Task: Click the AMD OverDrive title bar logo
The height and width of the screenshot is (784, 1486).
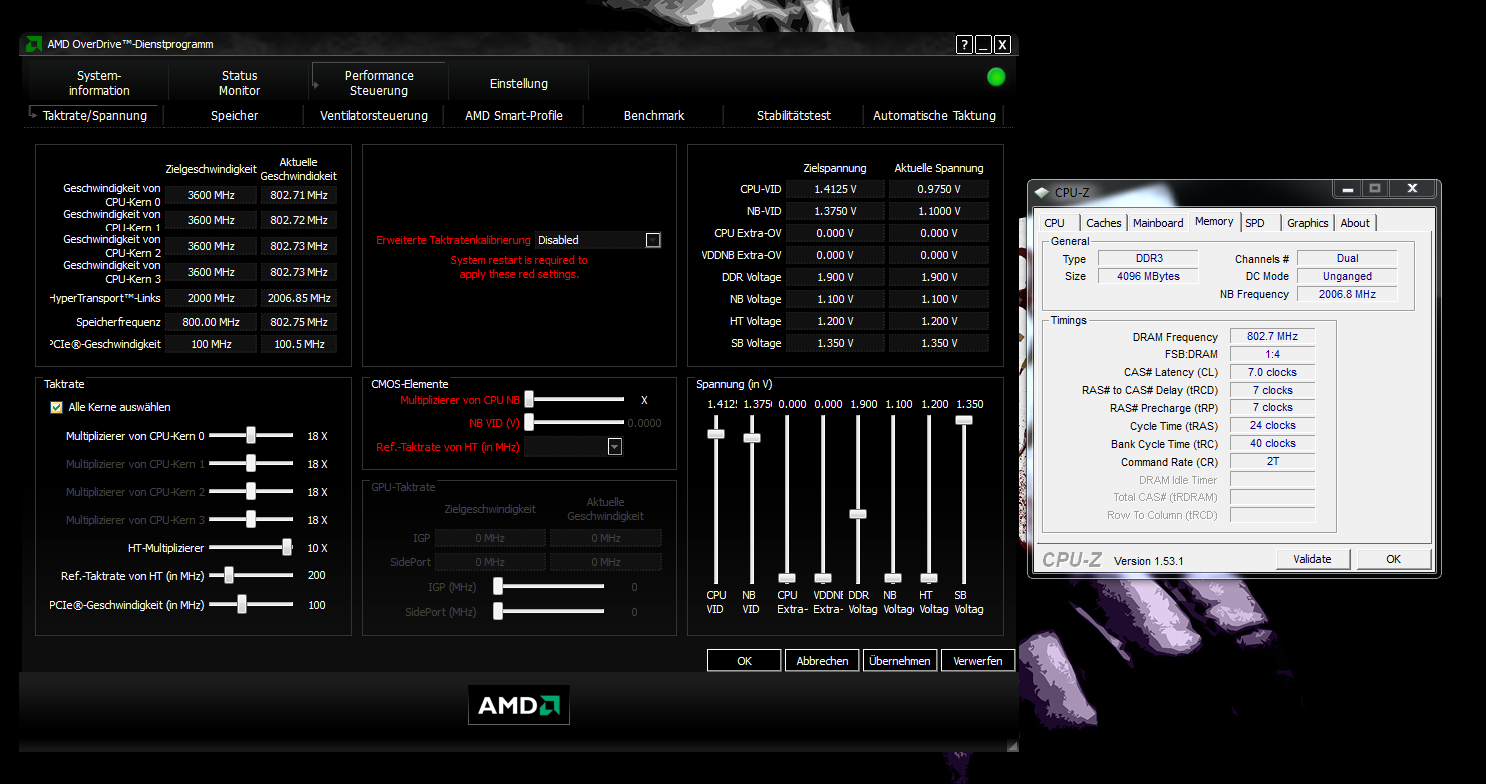Action: [x=33, y=44]
